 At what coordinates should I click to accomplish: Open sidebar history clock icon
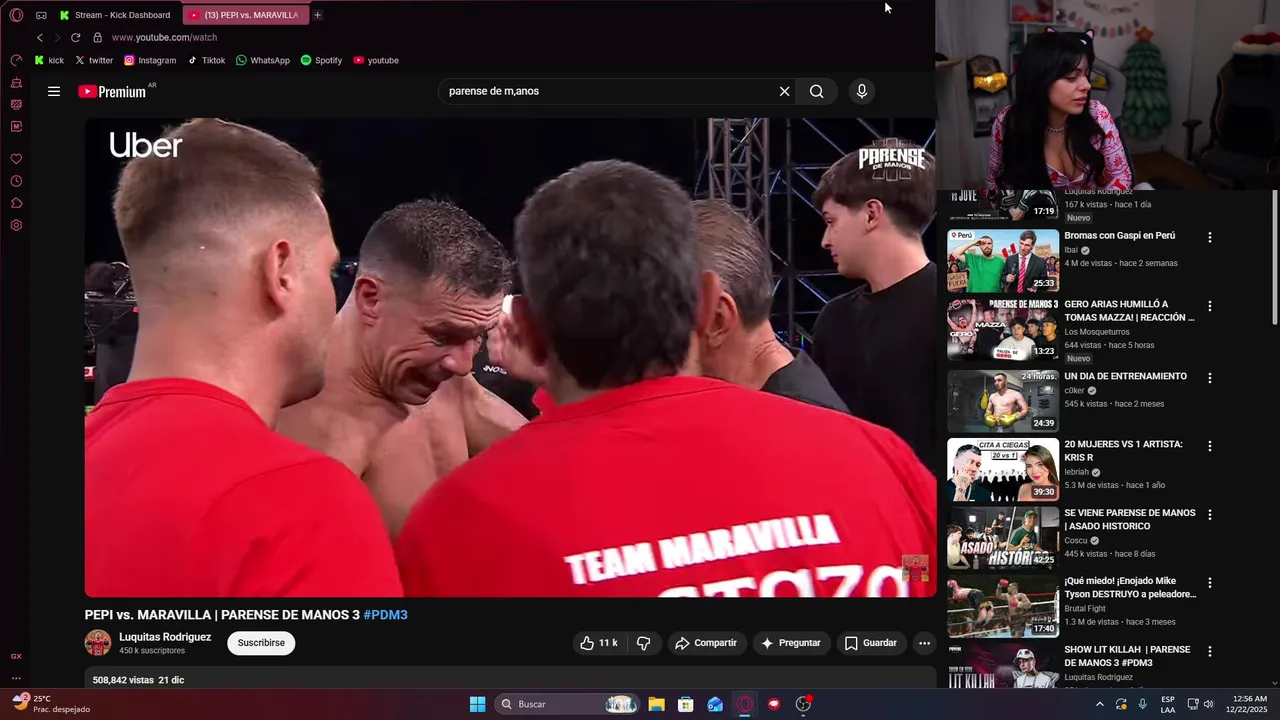point(16,181)
